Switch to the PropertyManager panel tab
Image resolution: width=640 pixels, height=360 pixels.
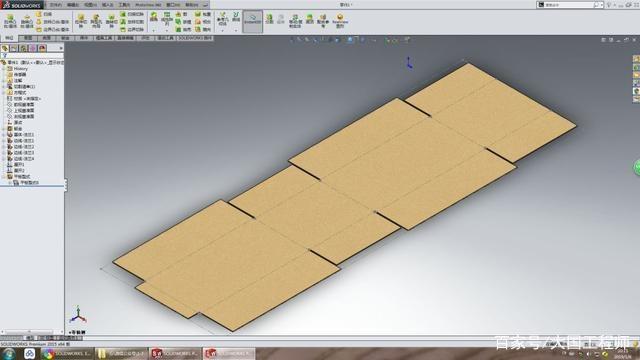pyautogui.click(x=14, y=48)
